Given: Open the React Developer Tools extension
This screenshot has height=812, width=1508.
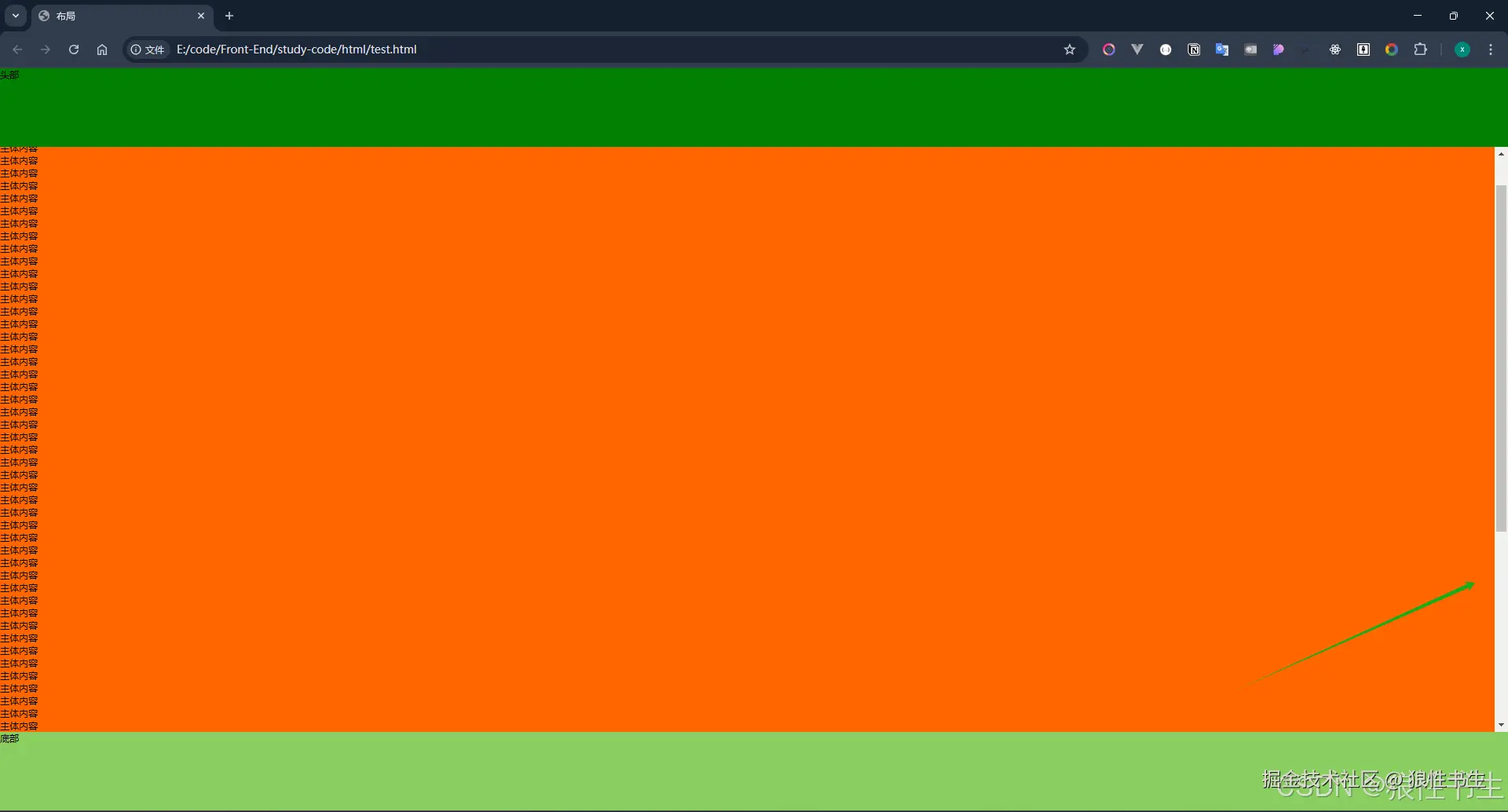Looking at the screenshot, I should click(x=1335, y=49).
